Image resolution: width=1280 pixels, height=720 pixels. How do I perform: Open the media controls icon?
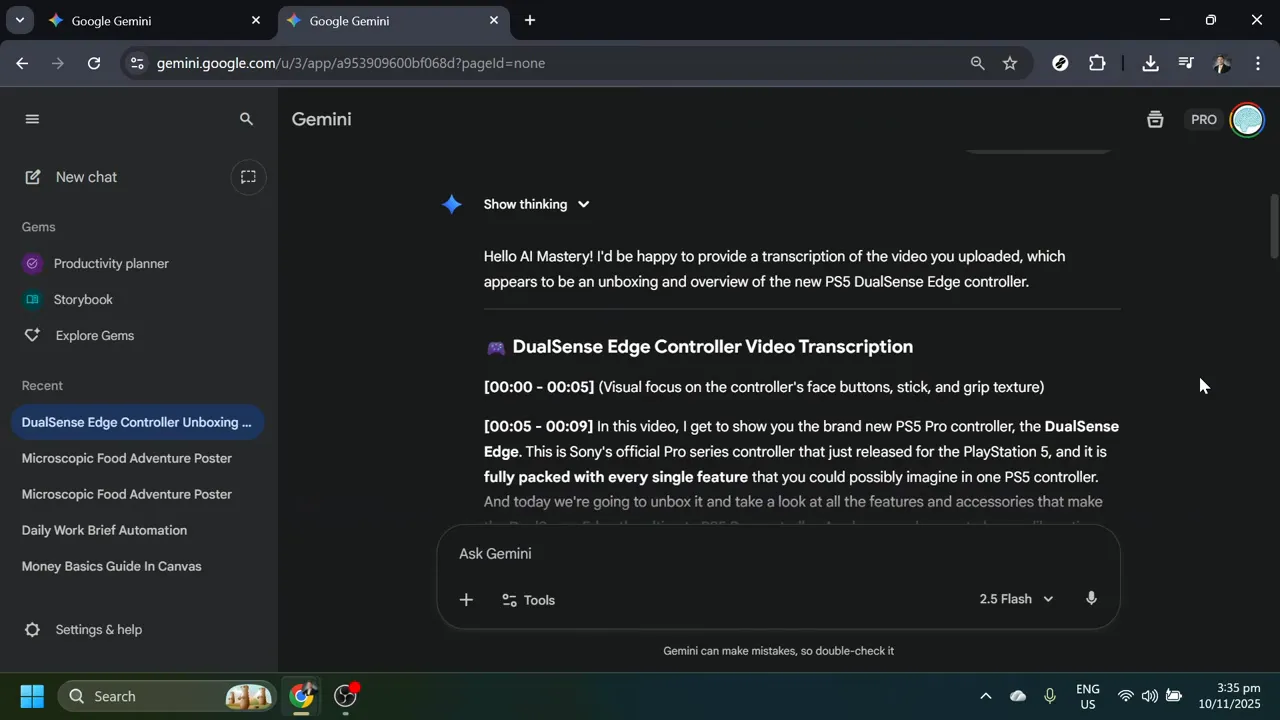click(1186, 63)
